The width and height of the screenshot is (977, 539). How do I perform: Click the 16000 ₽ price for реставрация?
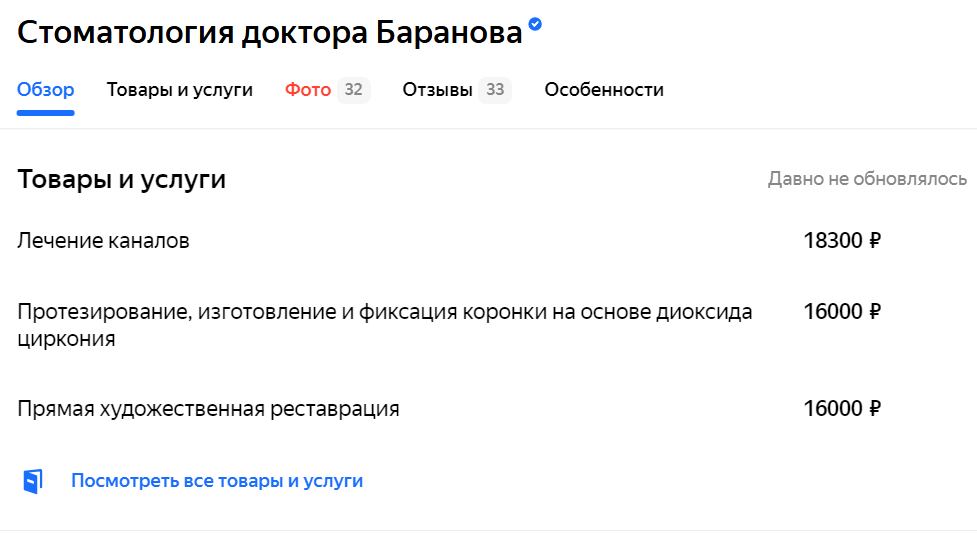842,409
